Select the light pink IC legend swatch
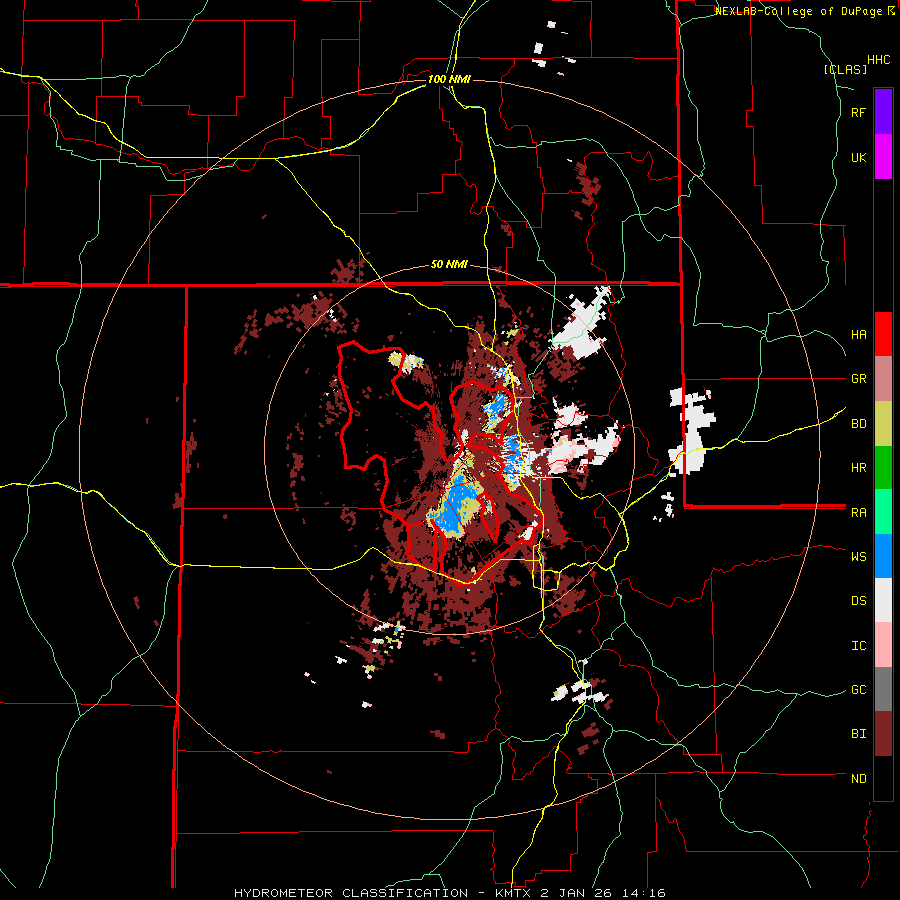This screenshot has width=900, height=900. (883, 645)
